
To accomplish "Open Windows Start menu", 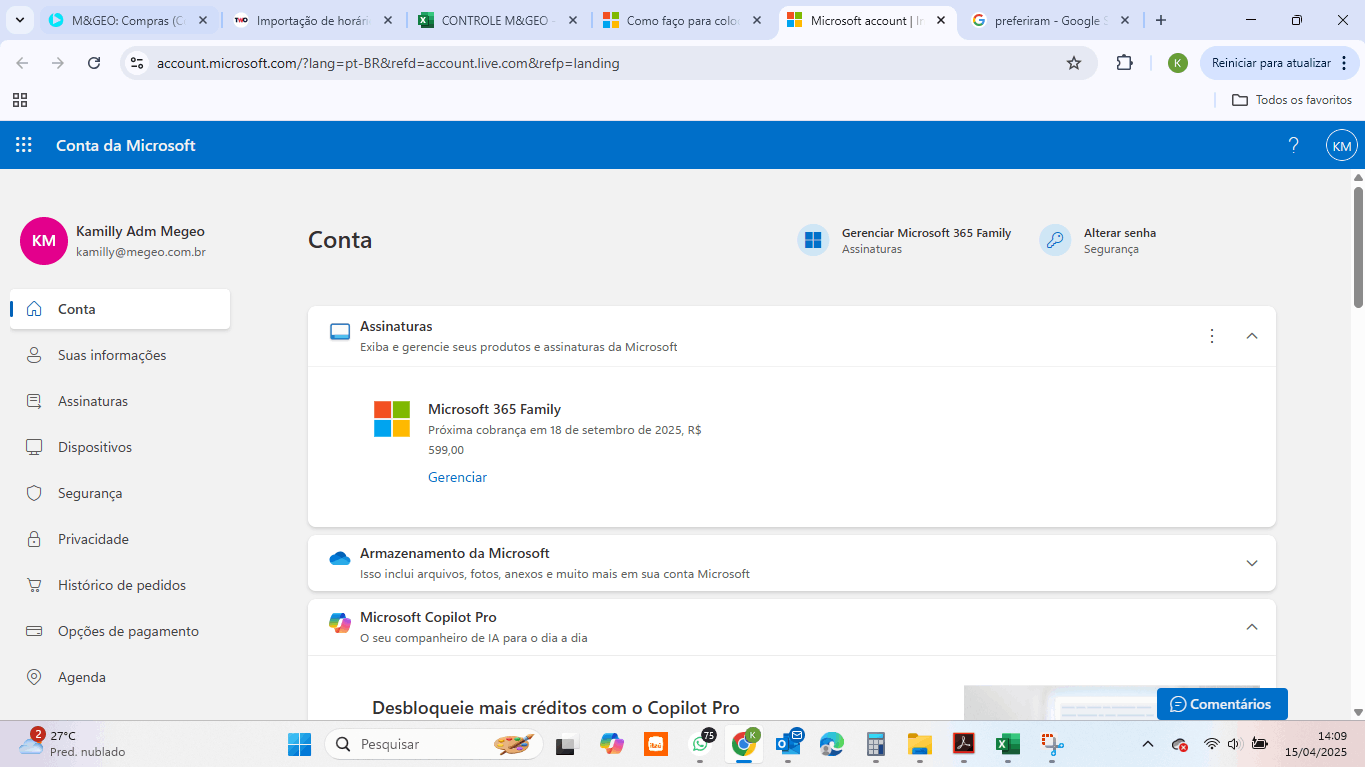I will pyautogui.click(x=299, y=744).
